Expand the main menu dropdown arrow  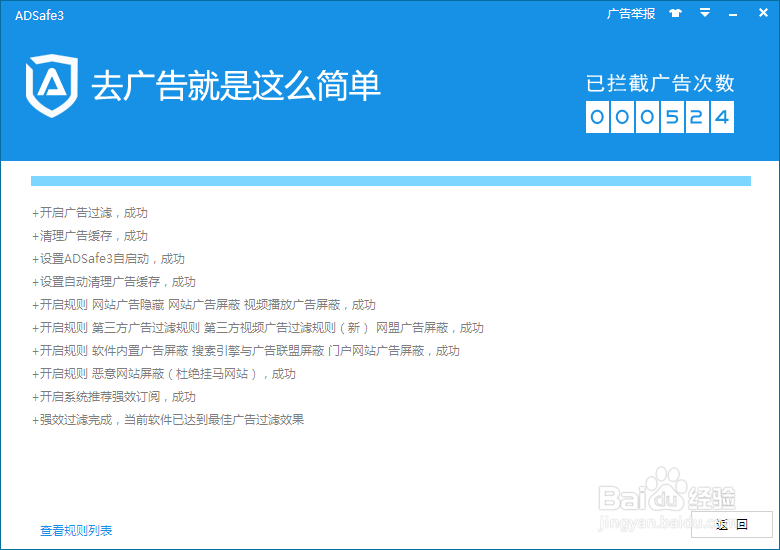tap(705, 14)
